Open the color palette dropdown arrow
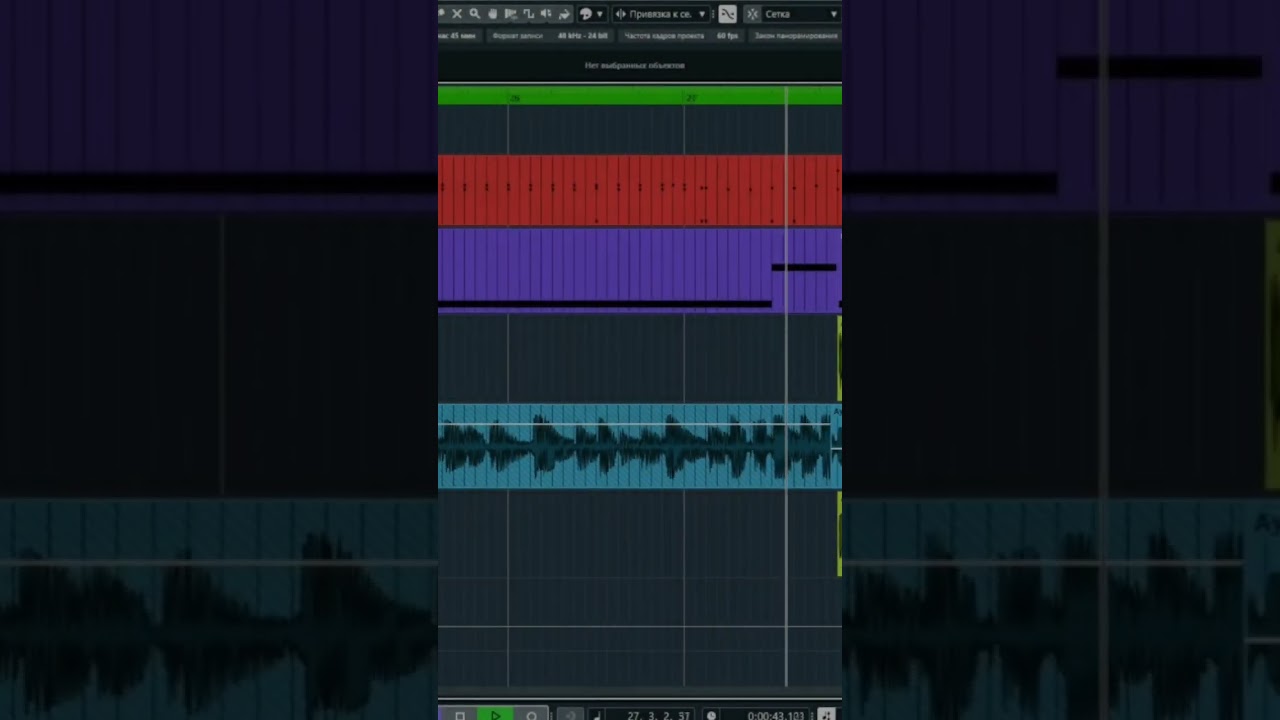The image size is (1280, 720). point(600,14)
